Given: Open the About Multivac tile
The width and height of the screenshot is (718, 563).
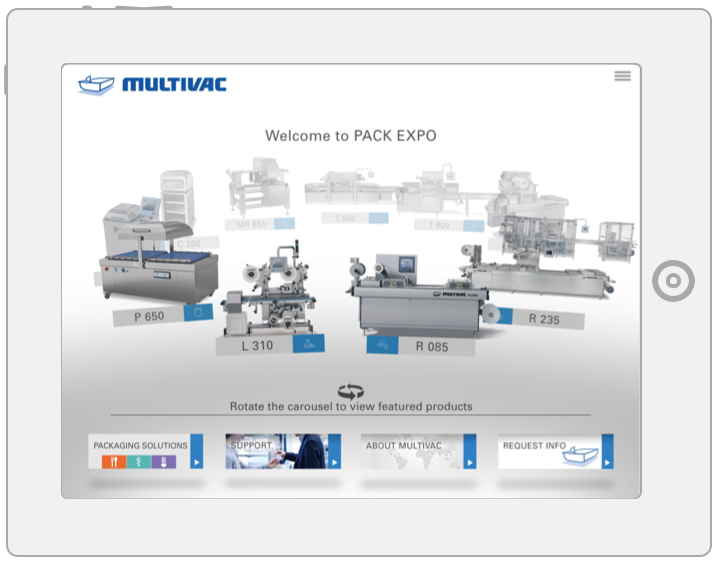Looking at the screenshot, I should pos(419,451).
